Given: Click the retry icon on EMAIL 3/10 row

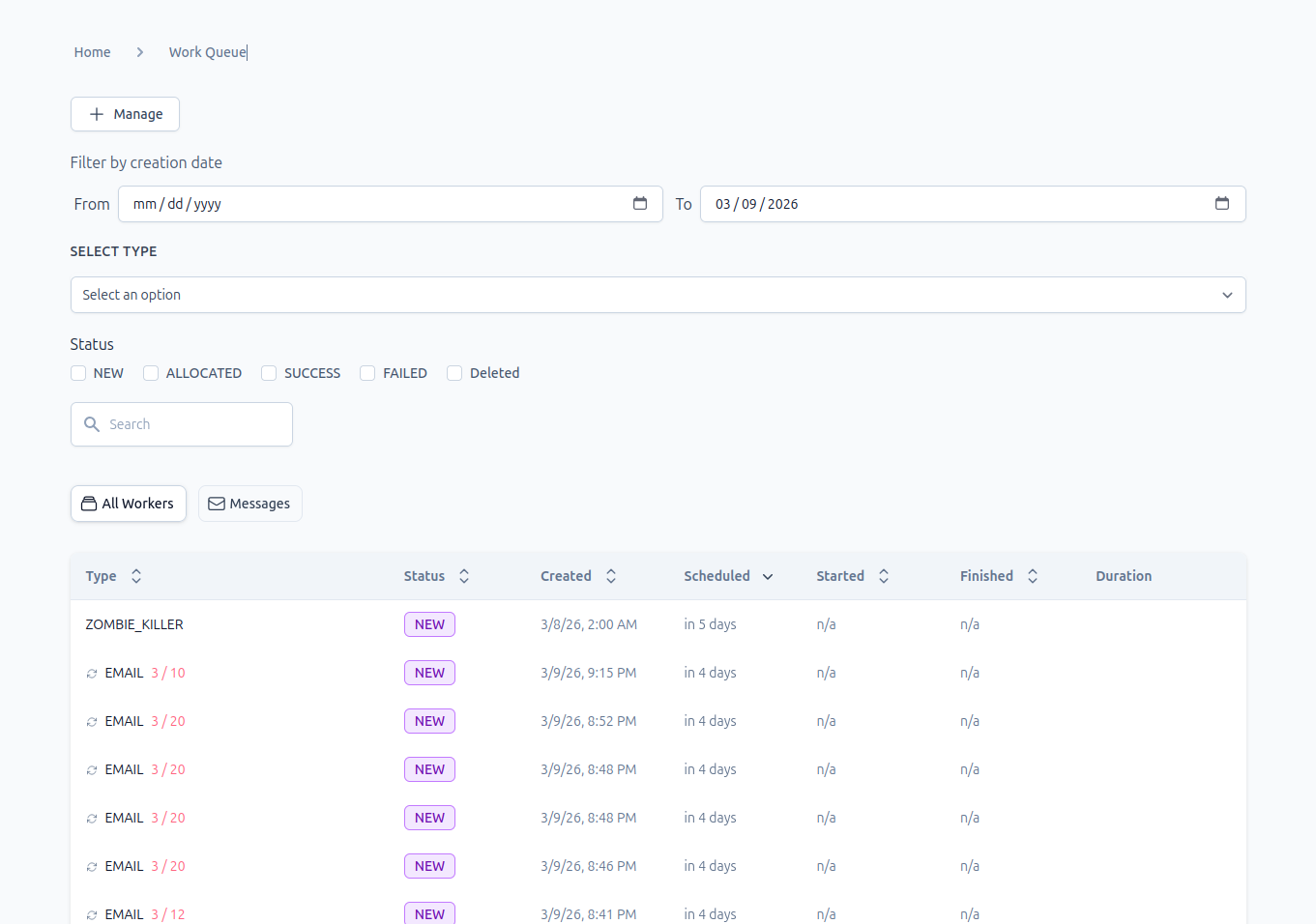Looking at the screenshot, I should pyautogui.click(x=92, y=674).
